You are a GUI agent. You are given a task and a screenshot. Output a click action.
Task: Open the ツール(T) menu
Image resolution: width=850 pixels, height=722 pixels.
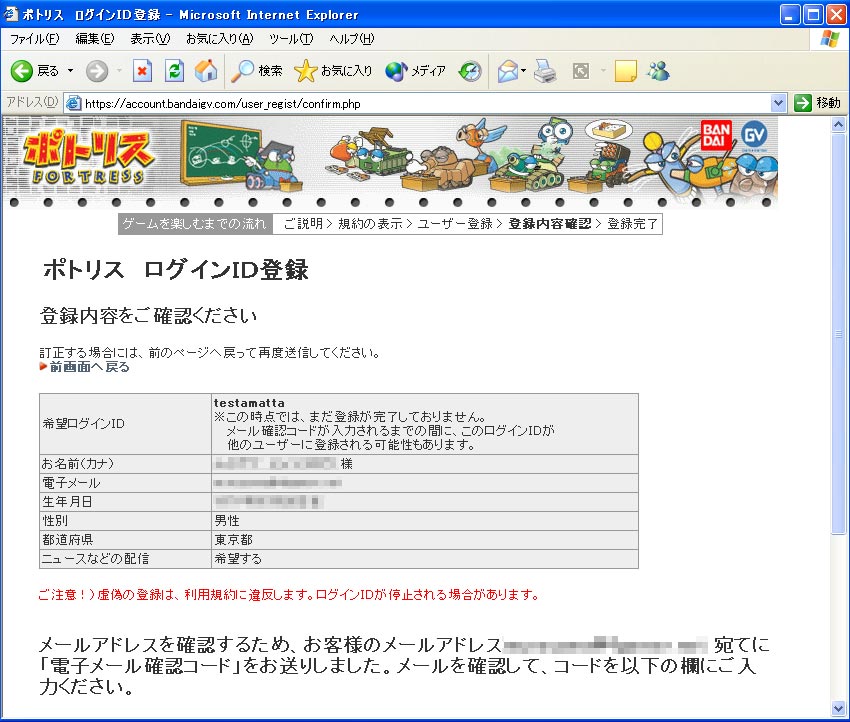pyautogui.click(x=291, y=39)
